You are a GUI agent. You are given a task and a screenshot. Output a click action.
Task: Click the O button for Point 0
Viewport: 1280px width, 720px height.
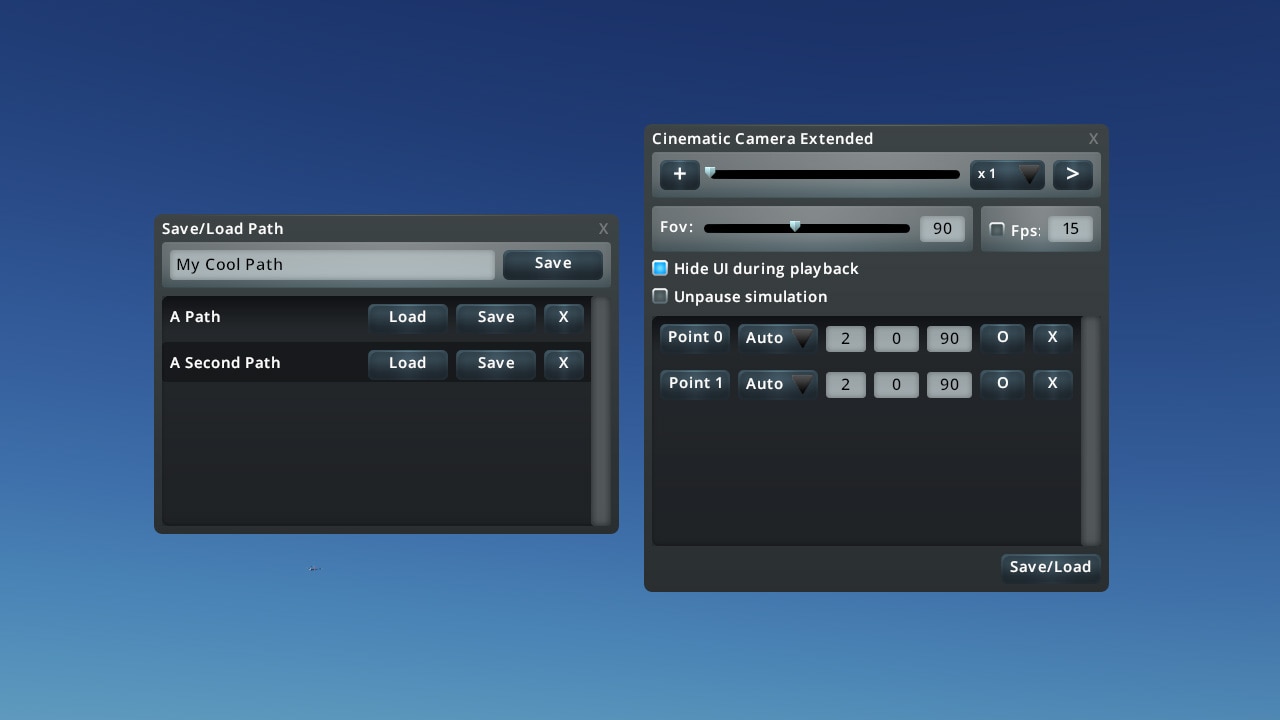pos(1002,338)
